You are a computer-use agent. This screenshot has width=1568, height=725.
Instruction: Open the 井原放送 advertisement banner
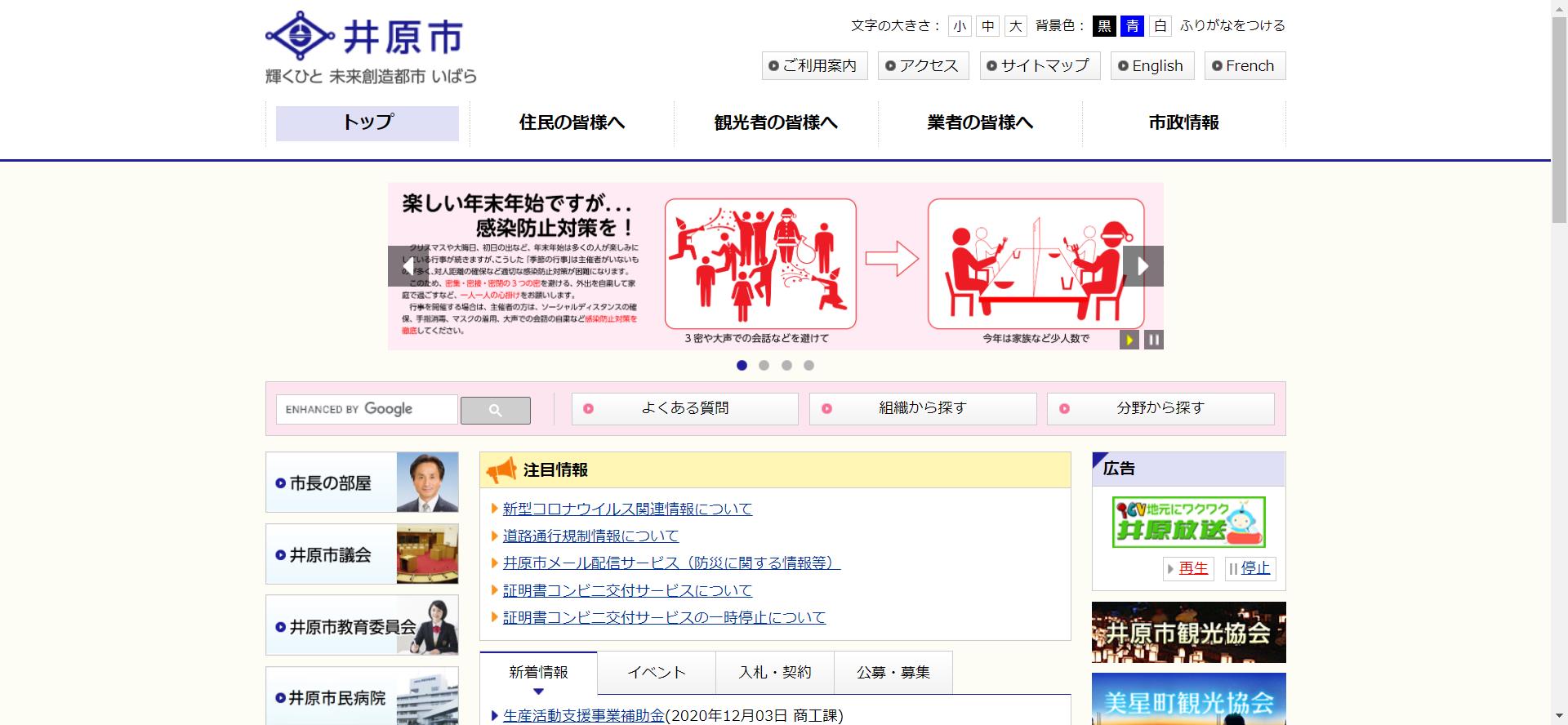click(x=1188, y=522)
